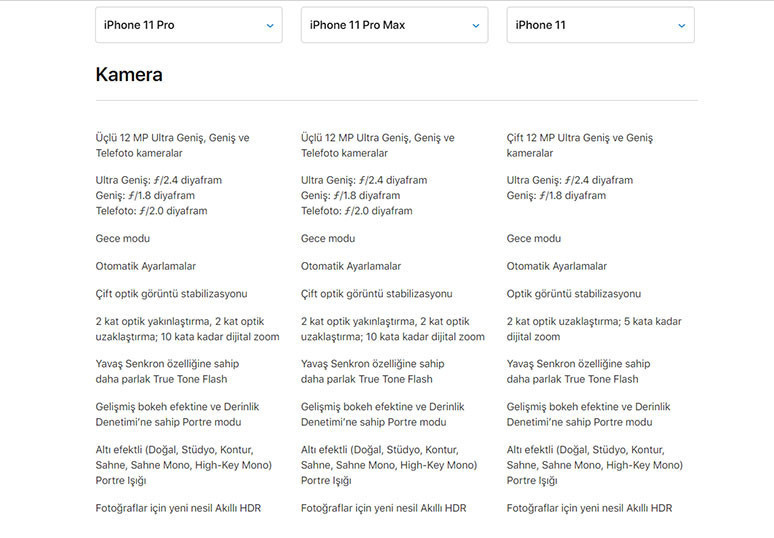The height and width of the screenshot is (538, 774).
Task: Click 'Çift 12 MP Ultra Geniş ve Geniş kameralar'
Action: 580,146
